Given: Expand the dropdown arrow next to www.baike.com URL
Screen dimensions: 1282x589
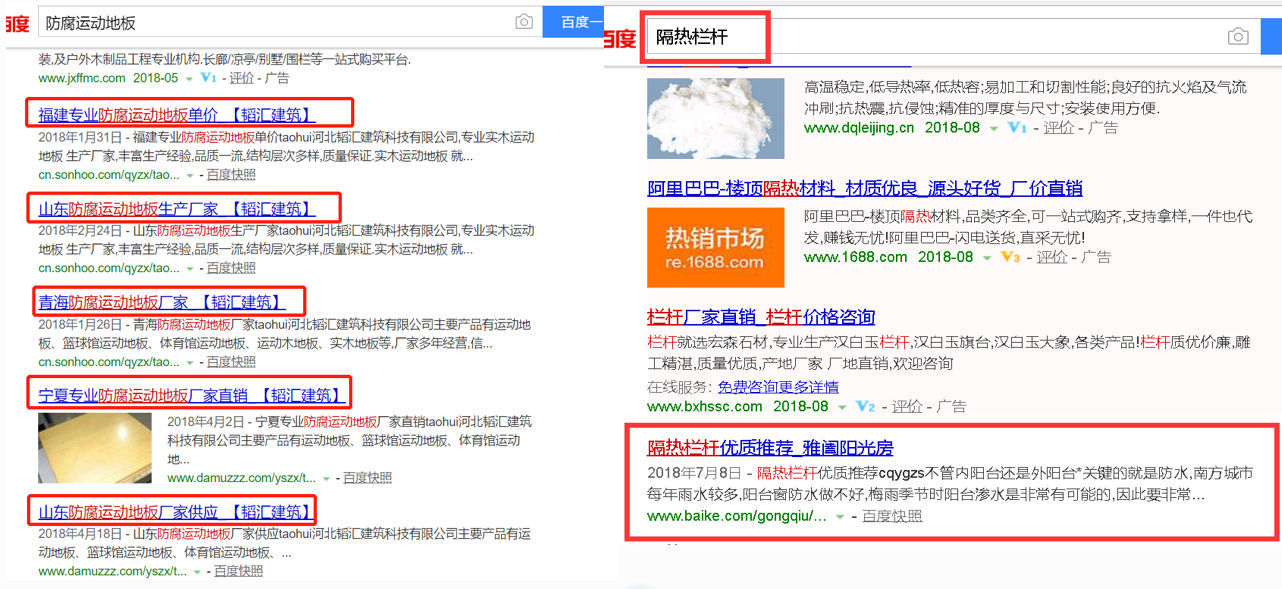Looking at the screenshot, I should (840, 517).
